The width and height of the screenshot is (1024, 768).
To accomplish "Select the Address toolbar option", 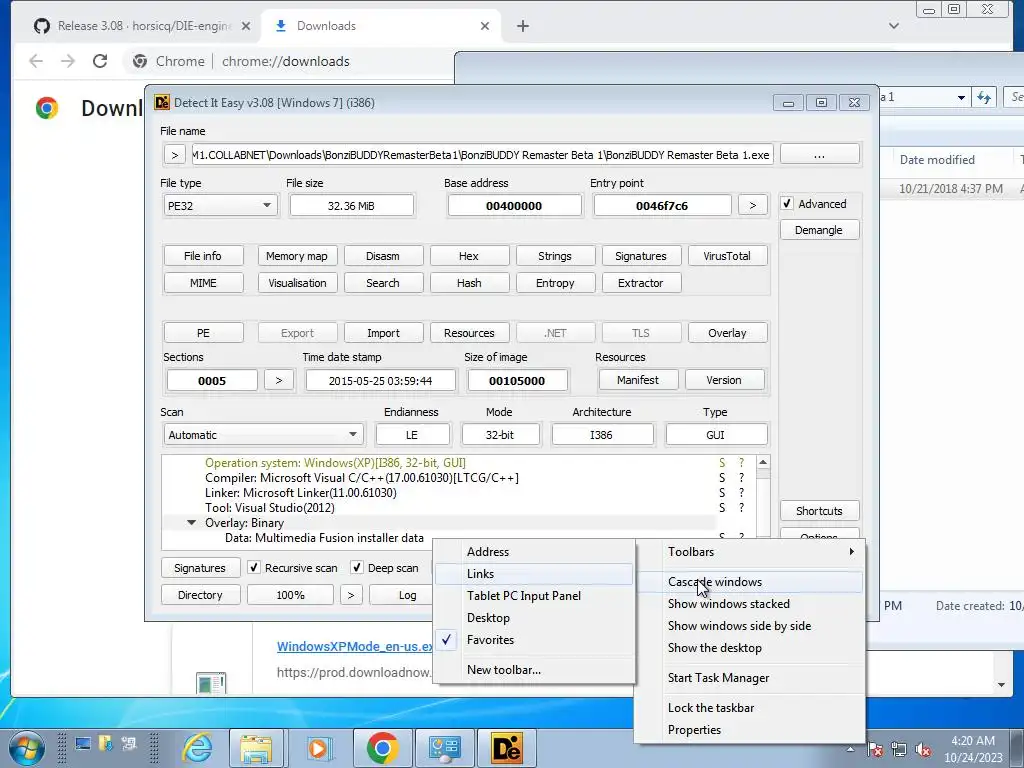I will coord(534,552).
